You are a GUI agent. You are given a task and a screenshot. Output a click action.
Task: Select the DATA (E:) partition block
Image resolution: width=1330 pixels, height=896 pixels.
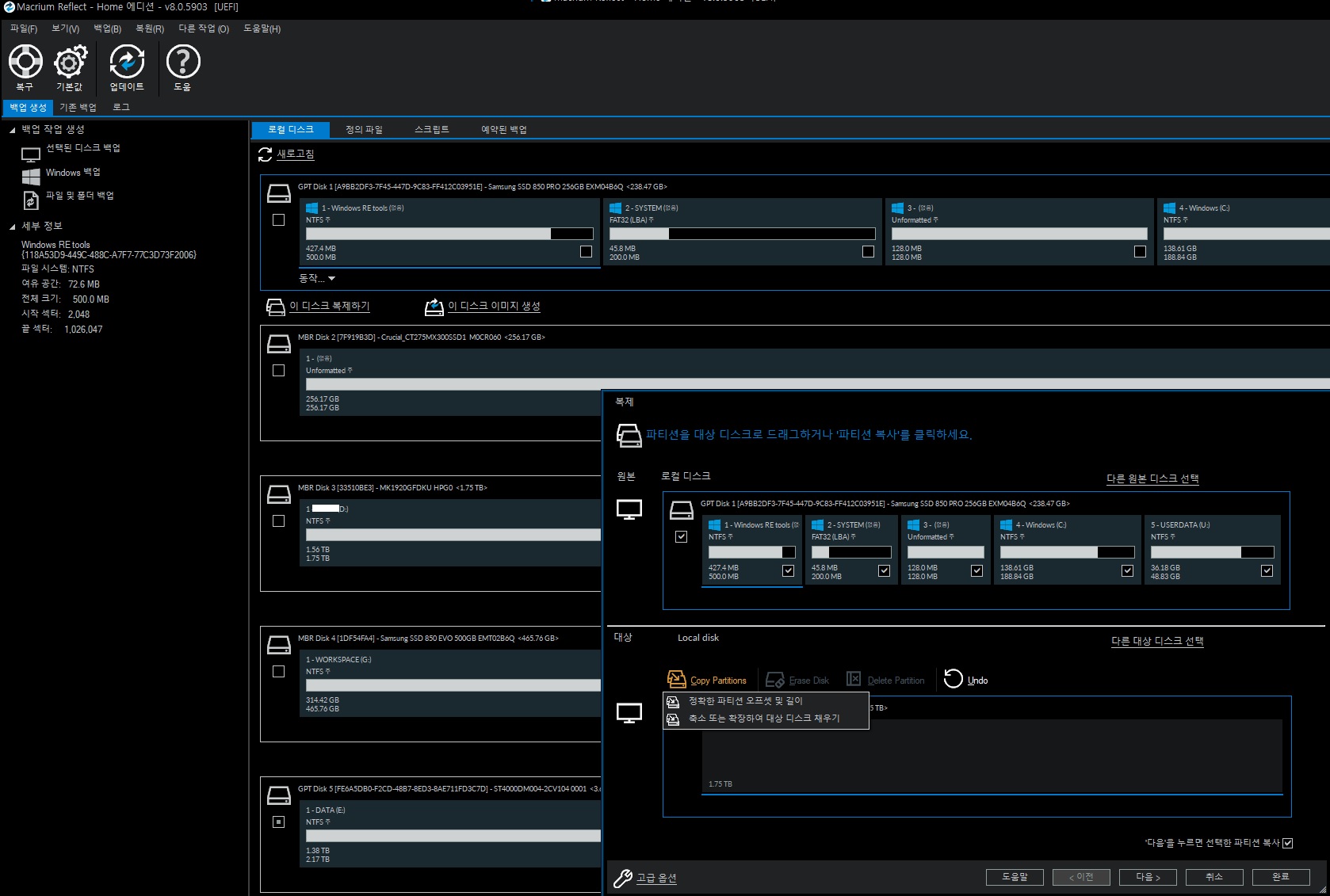coord(450,833)
